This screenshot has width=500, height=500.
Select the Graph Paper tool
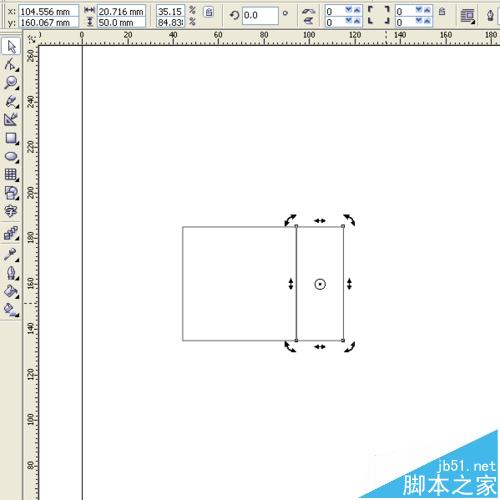click(x=11, y=174)
